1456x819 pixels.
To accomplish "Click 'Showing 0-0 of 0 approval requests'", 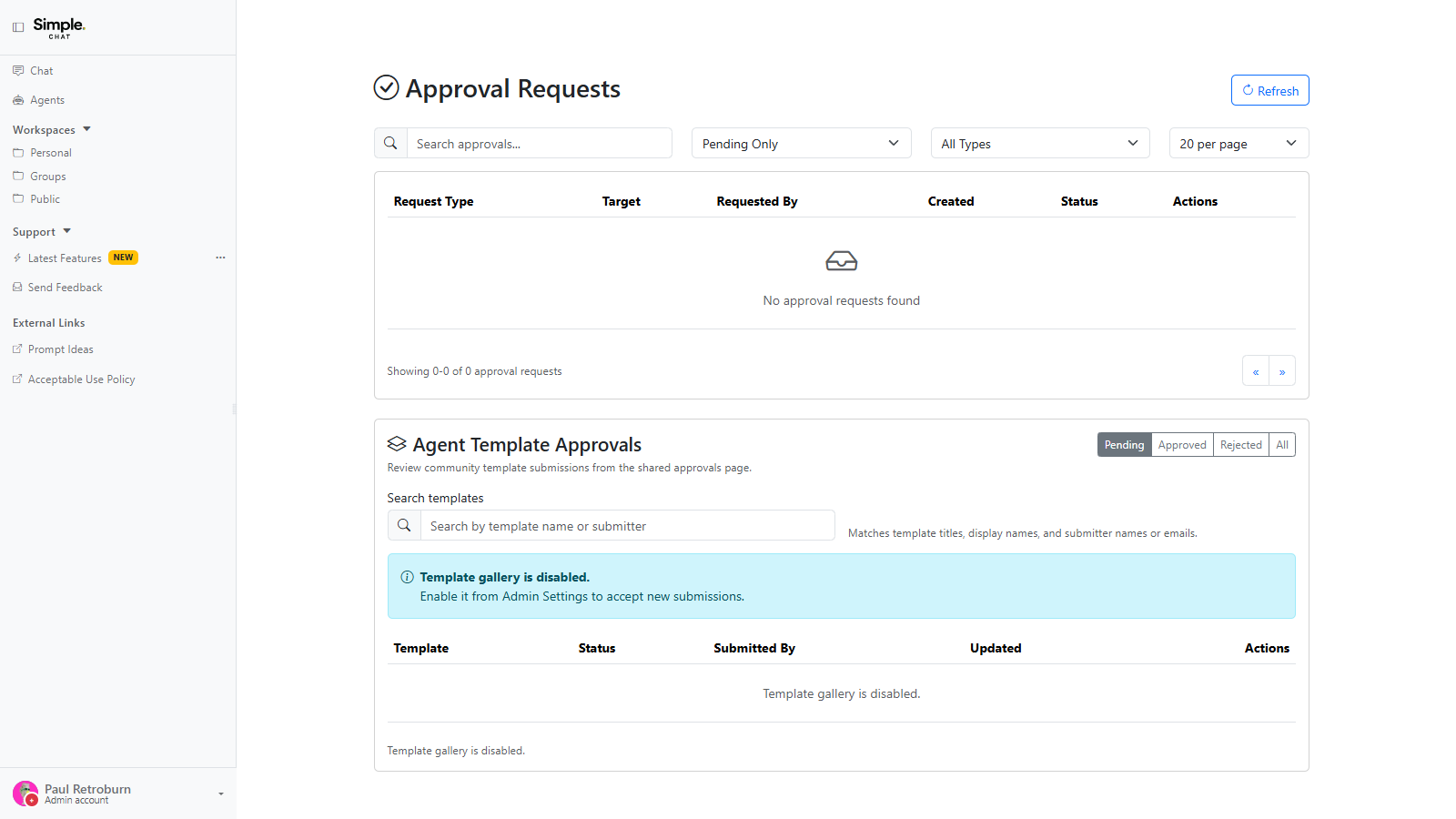I will point(474,371).
